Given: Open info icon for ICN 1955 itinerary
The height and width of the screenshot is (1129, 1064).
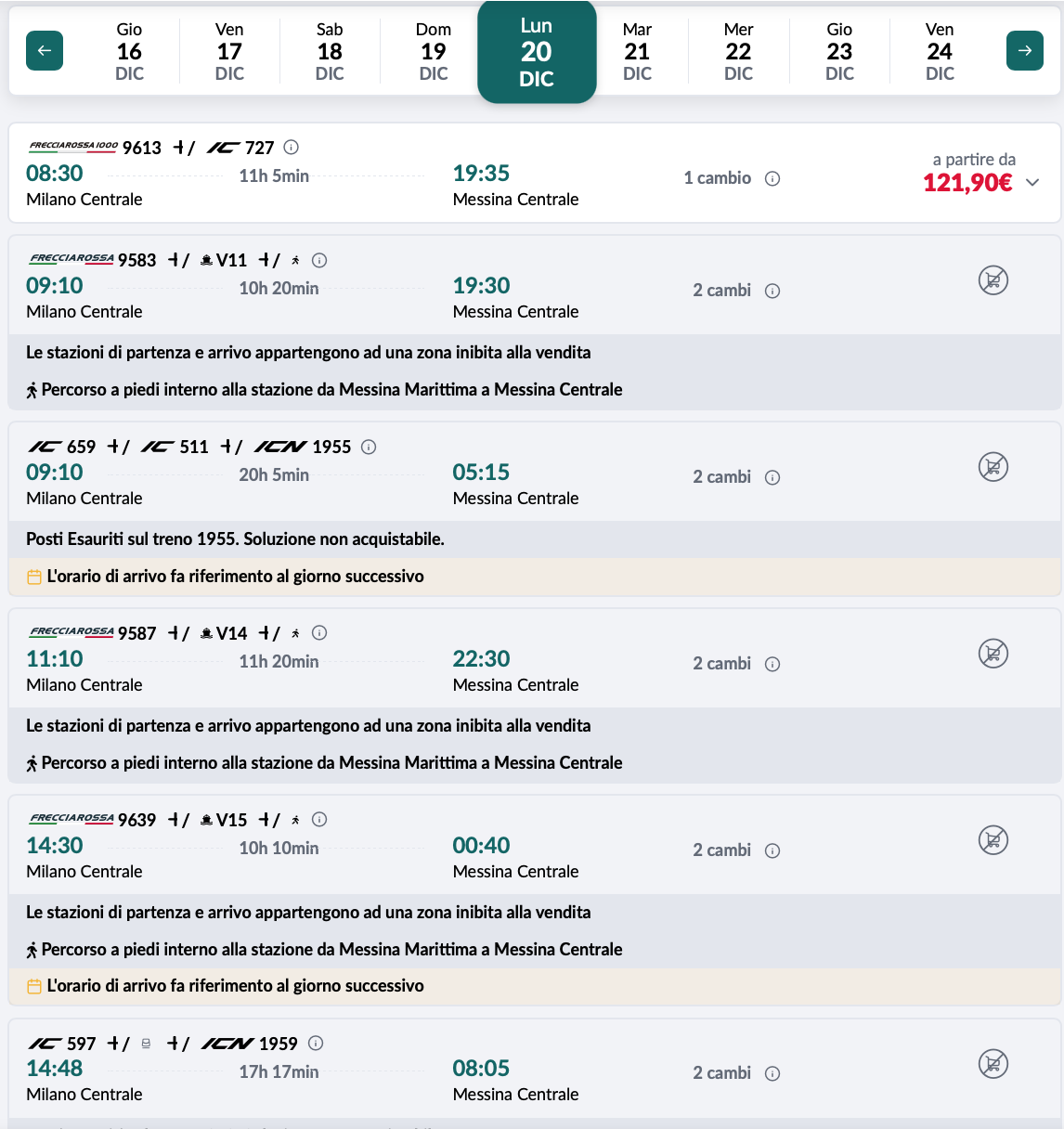Looking at the screenshot, I should tap(369, 447).
